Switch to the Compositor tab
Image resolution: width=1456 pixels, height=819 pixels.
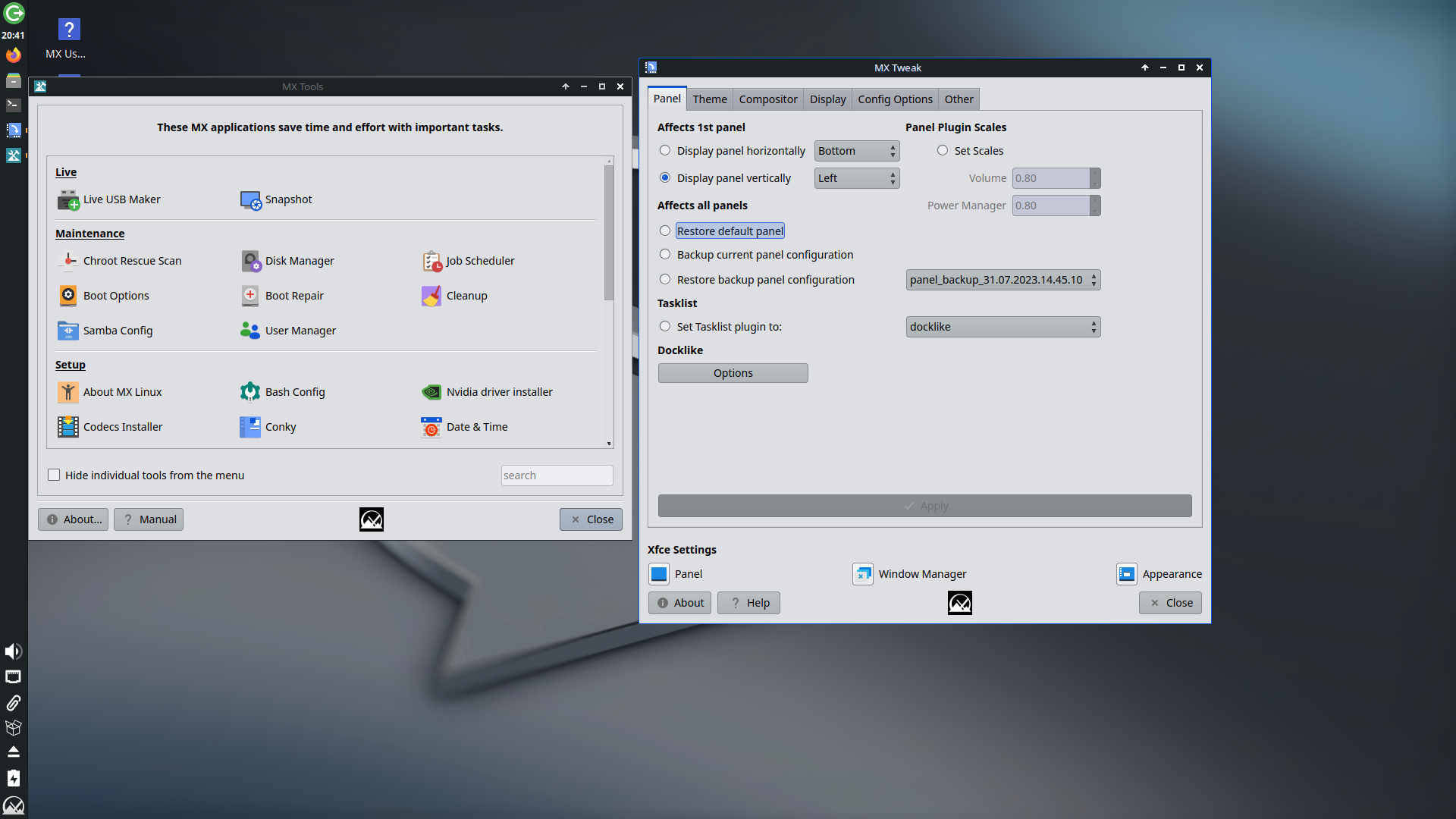[768, 99]
